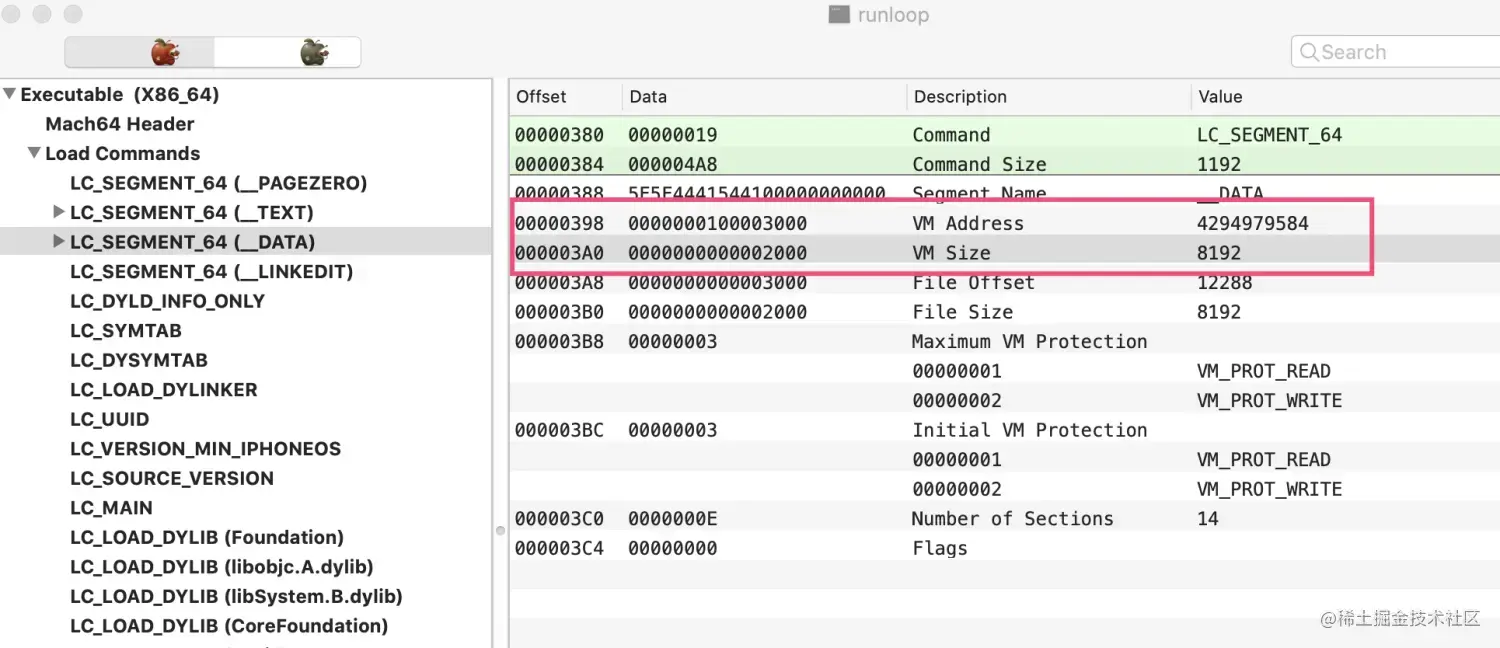Select the Initial VM Protection row
The image size is (1500, 648).
1004,430
